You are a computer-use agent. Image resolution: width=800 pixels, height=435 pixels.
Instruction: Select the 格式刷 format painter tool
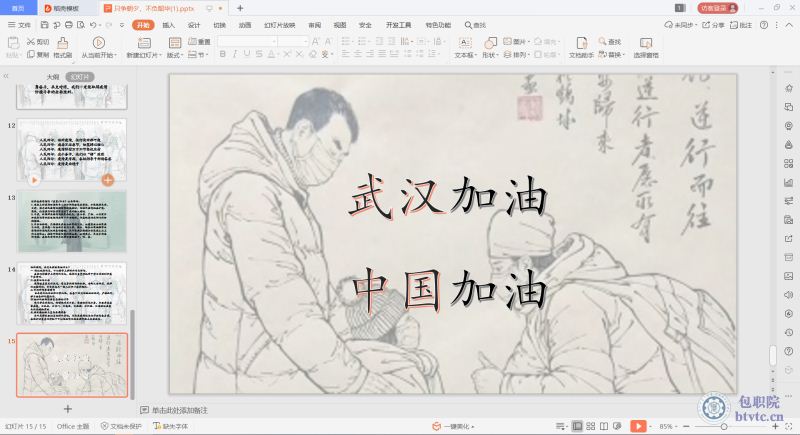[x=62, y=47]
